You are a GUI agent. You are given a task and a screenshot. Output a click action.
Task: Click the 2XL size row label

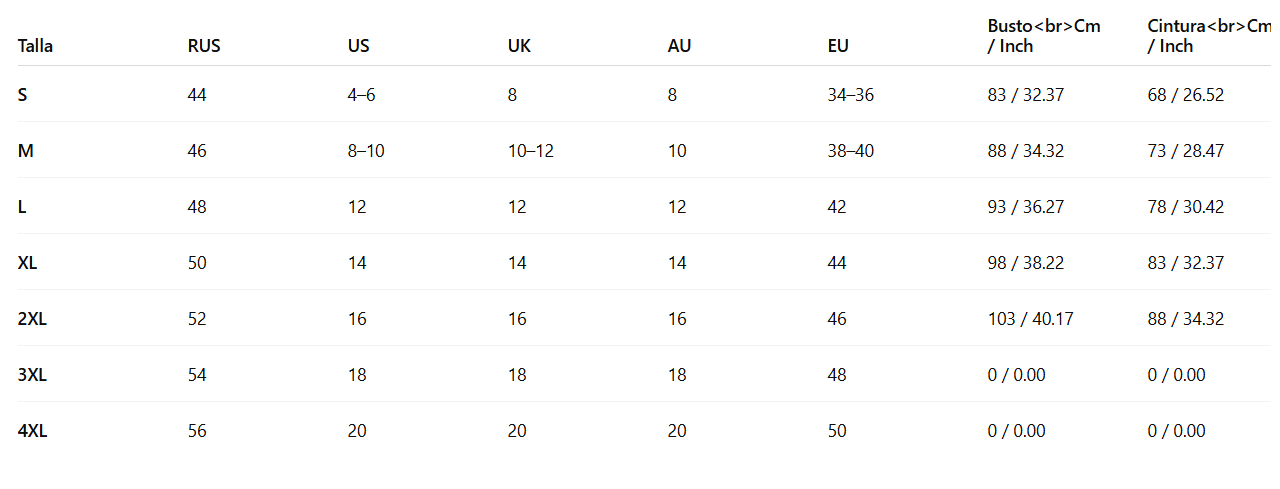point(33,319)
